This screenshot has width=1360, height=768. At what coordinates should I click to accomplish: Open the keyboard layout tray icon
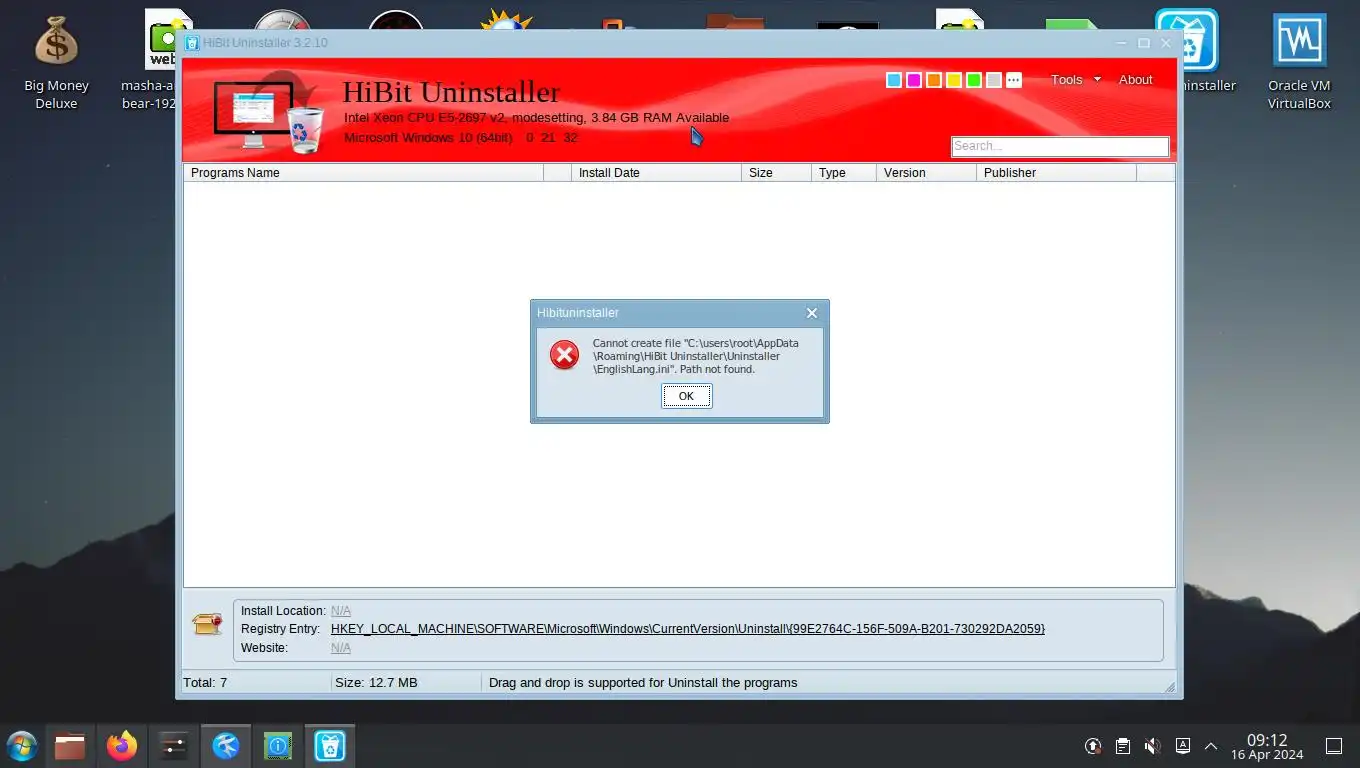tap(1183, 746)
